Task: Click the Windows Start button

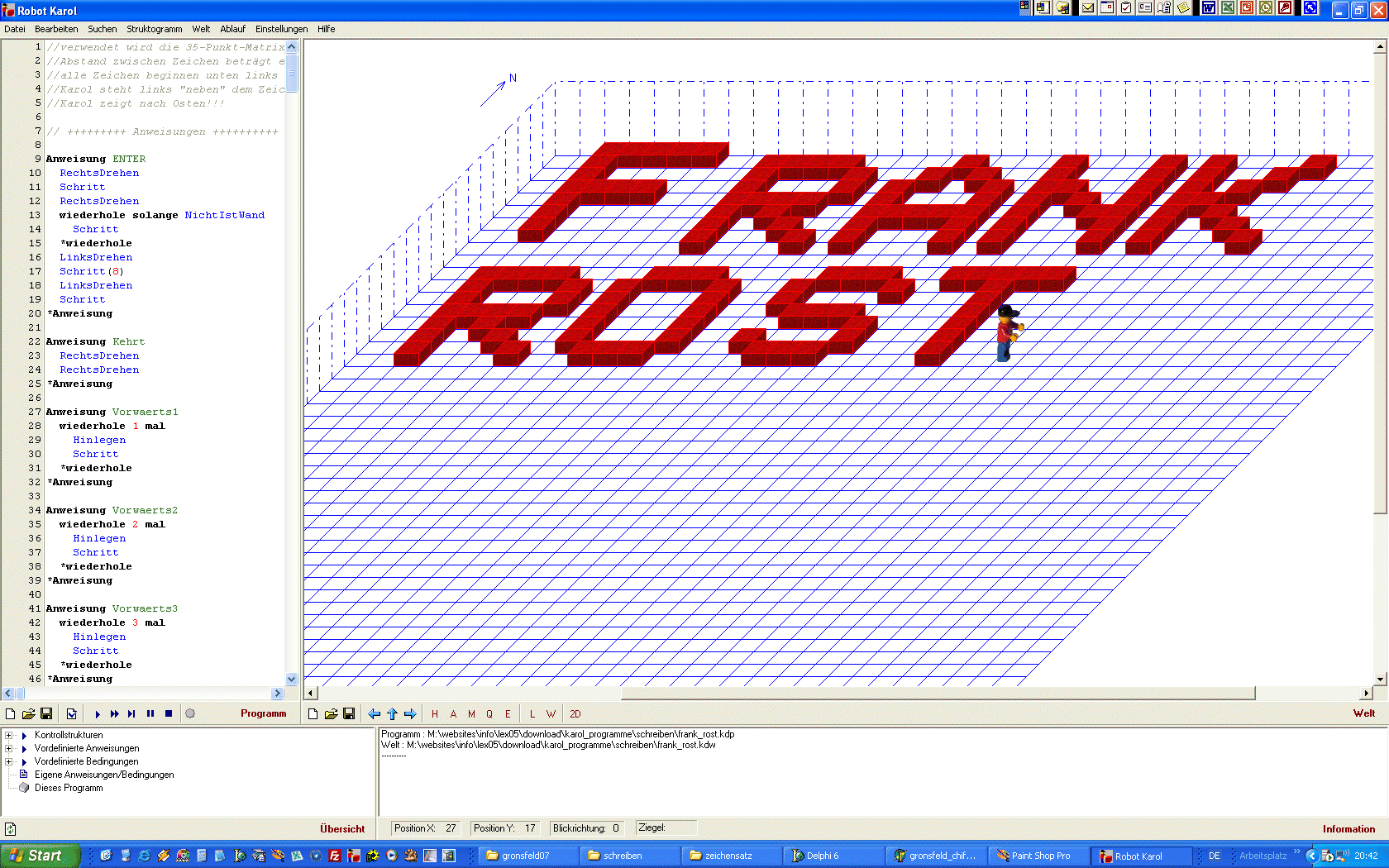Action: click(x=40, y=856)
